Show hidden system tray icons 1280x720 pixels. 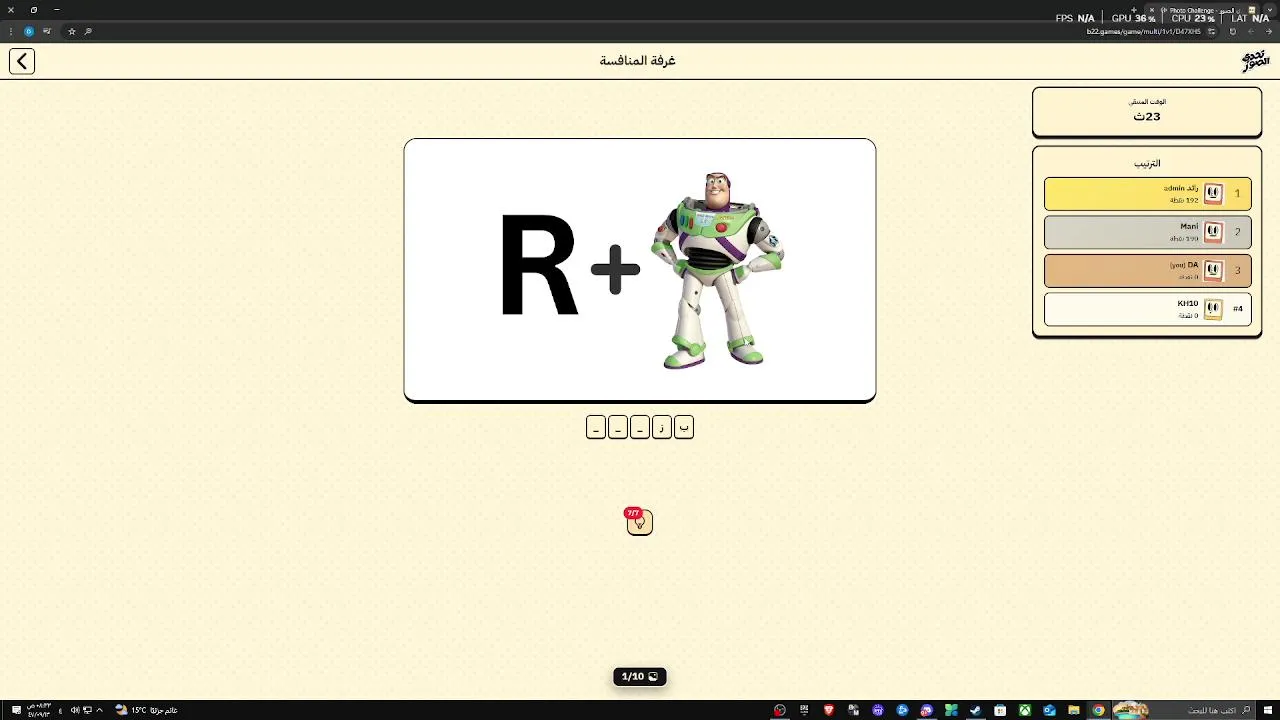tap(99, 710)
